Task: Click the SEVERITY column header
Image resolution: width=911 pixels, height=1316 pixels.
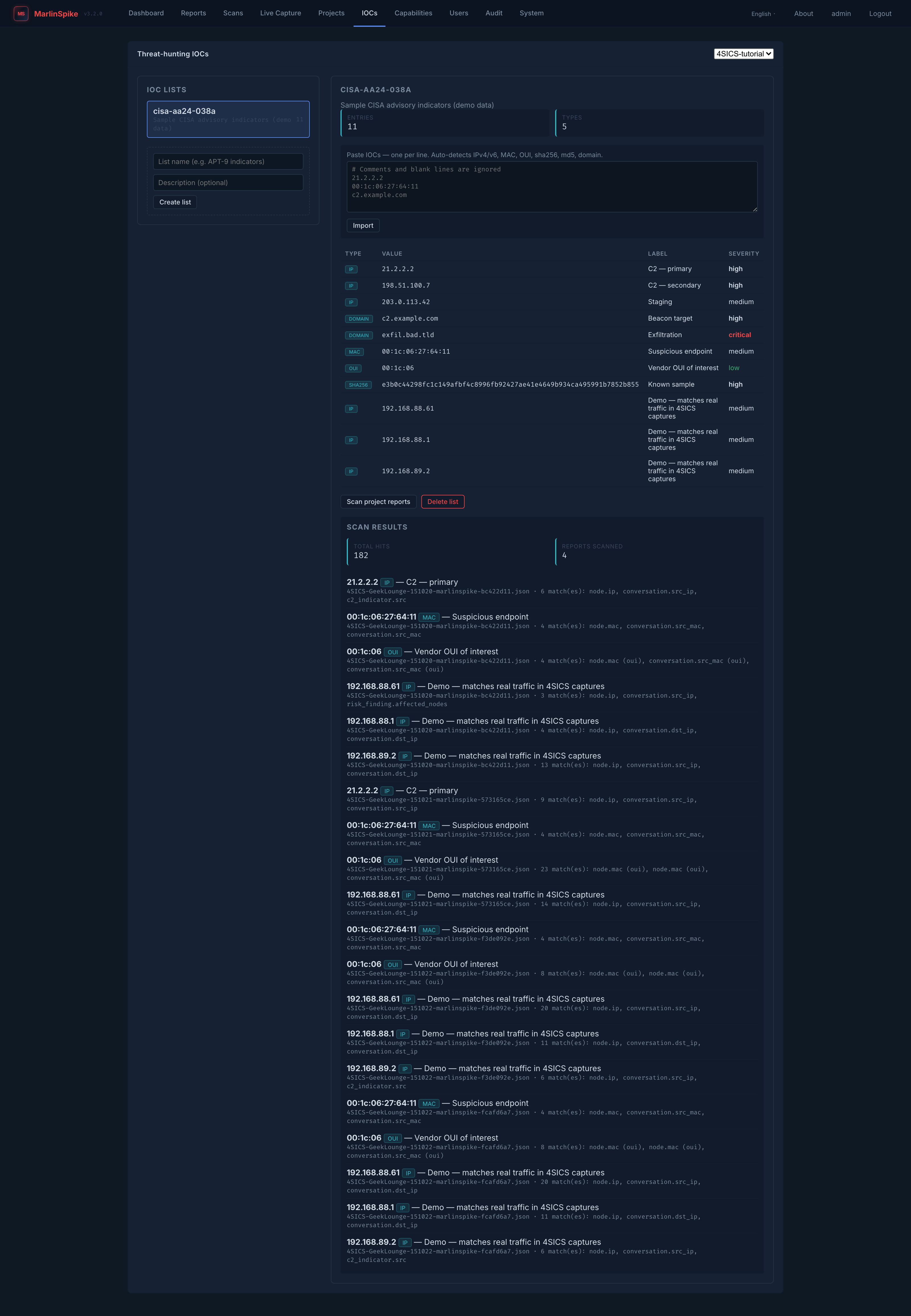Action: click(x=744, y=253)
